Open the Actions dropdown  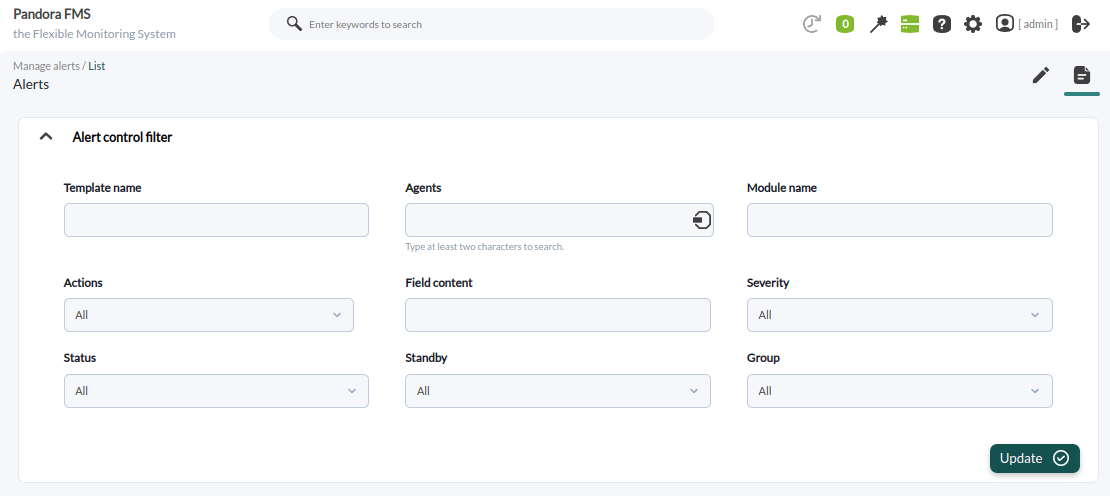(x=208, y=315)
